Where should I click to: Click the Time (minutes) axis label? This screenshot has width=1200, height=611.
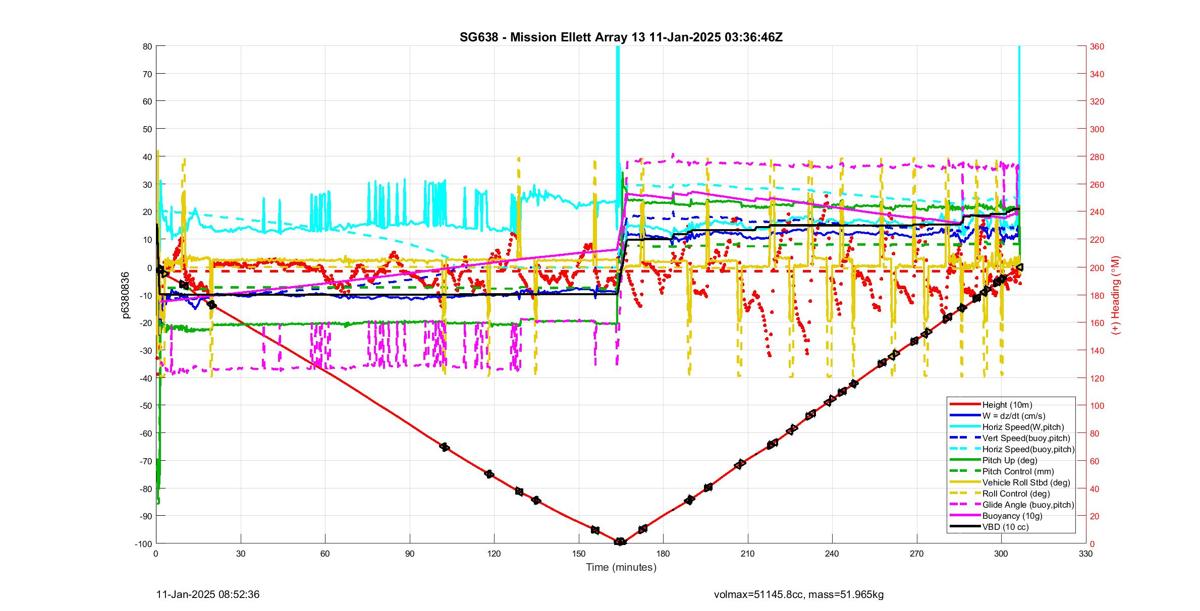[x=620, y=567]
